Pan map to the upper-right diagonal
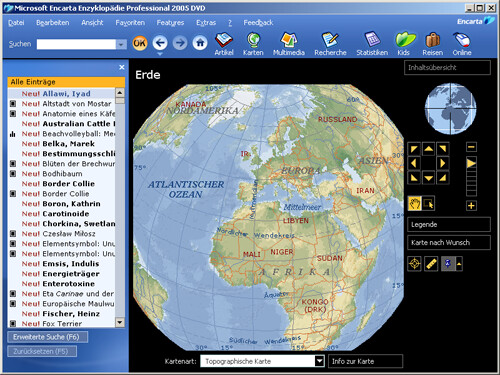Image resolution: width=500 pixels, height=375 pixels. click(x=443, y=149)
